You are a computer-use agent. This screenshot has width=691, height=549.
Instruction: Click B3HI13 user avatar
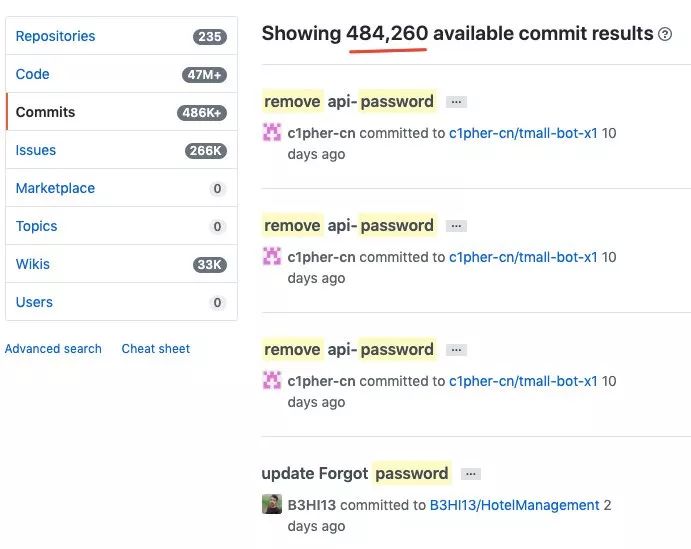click(272, 504)
